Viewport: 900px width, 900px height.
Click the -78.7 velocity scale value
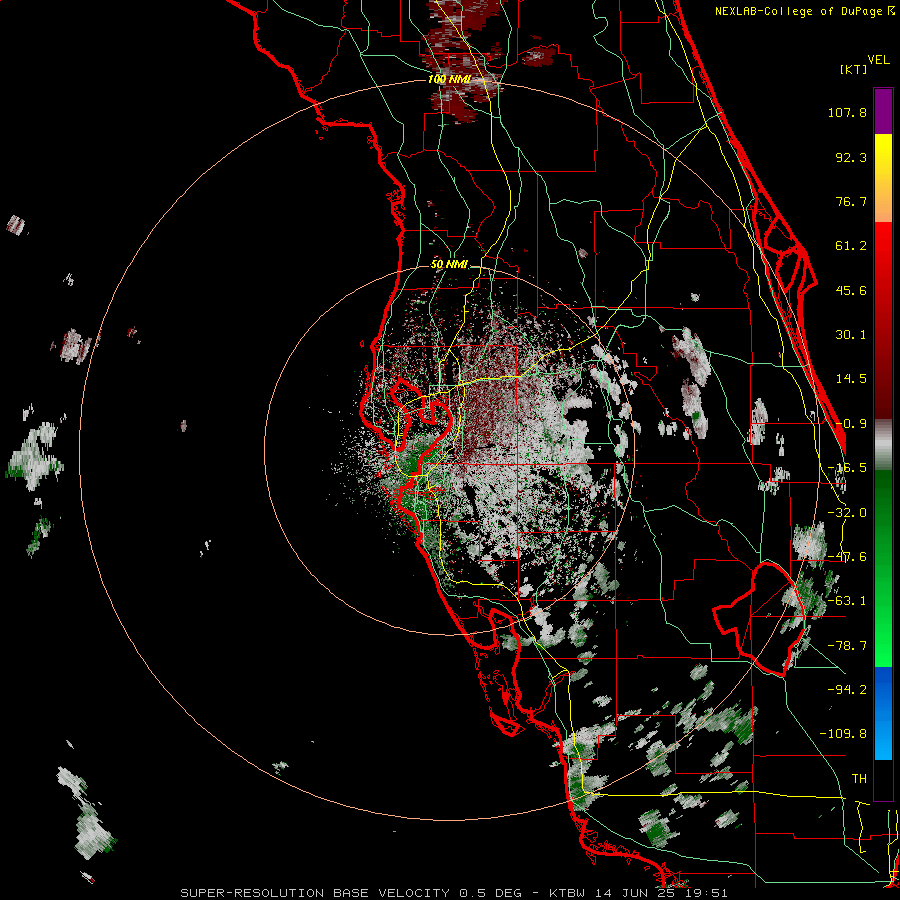pyautogui.click(x=847, y=646)
